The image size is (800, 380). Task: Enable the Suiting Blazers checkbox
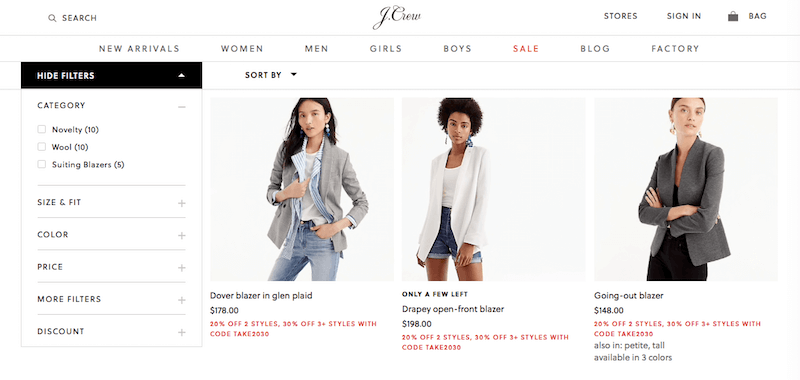[x=42, y=164]
